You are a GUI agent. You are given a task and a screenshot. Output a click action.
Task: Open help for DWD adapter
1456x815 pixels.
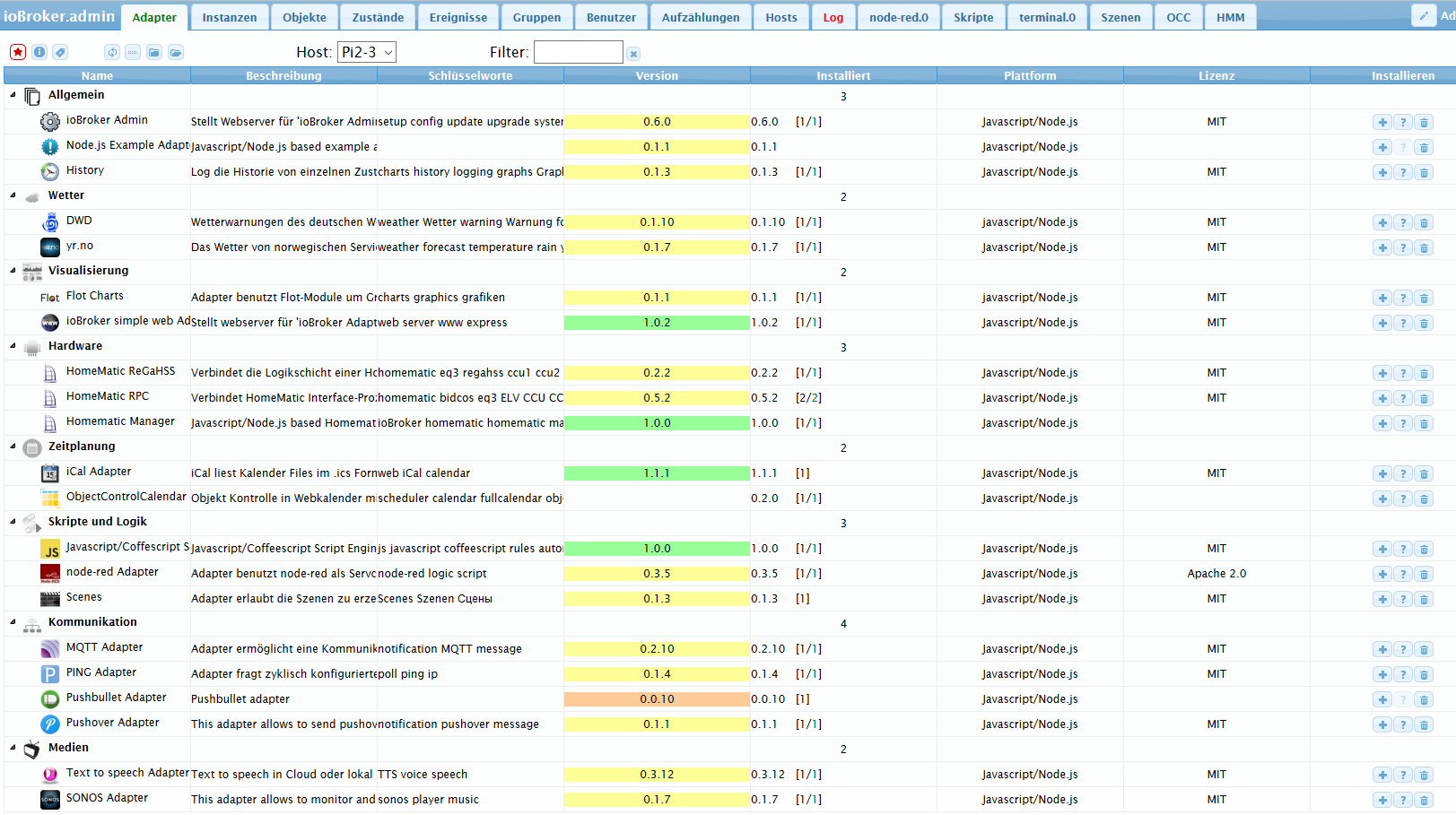click(1403, 222)
